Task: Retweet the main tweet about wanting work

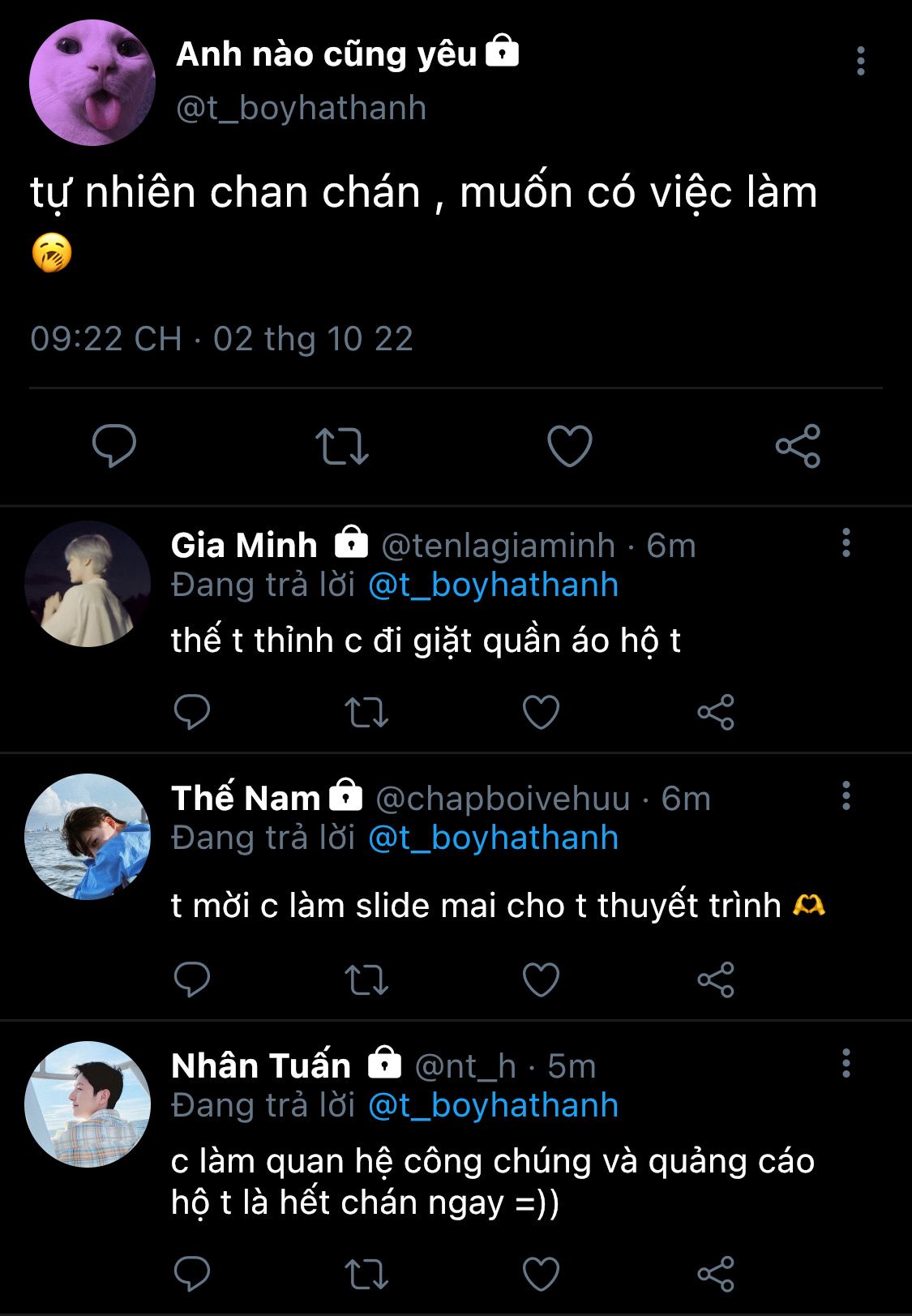Action: [342, 445]
